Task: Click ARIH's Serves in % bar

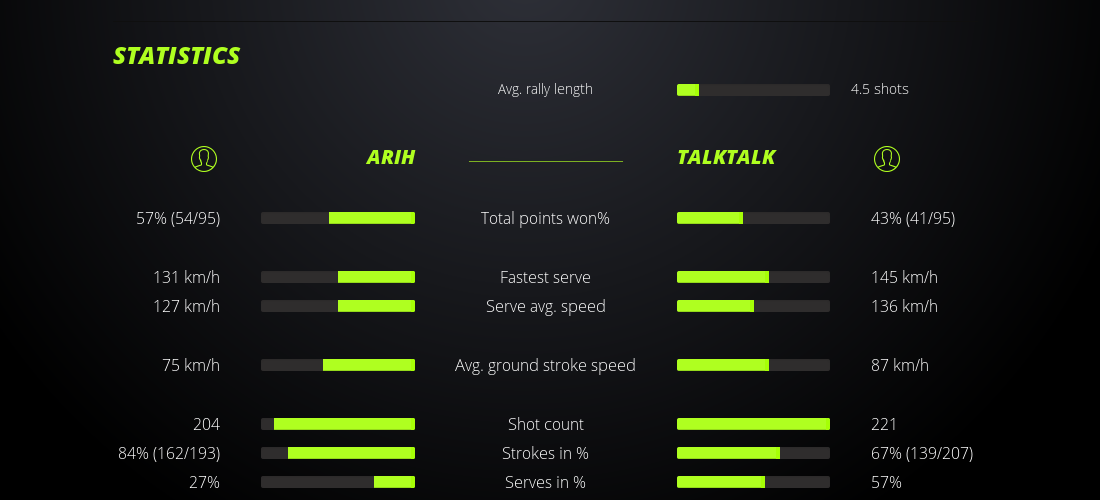Action: (x=338, y=482)
